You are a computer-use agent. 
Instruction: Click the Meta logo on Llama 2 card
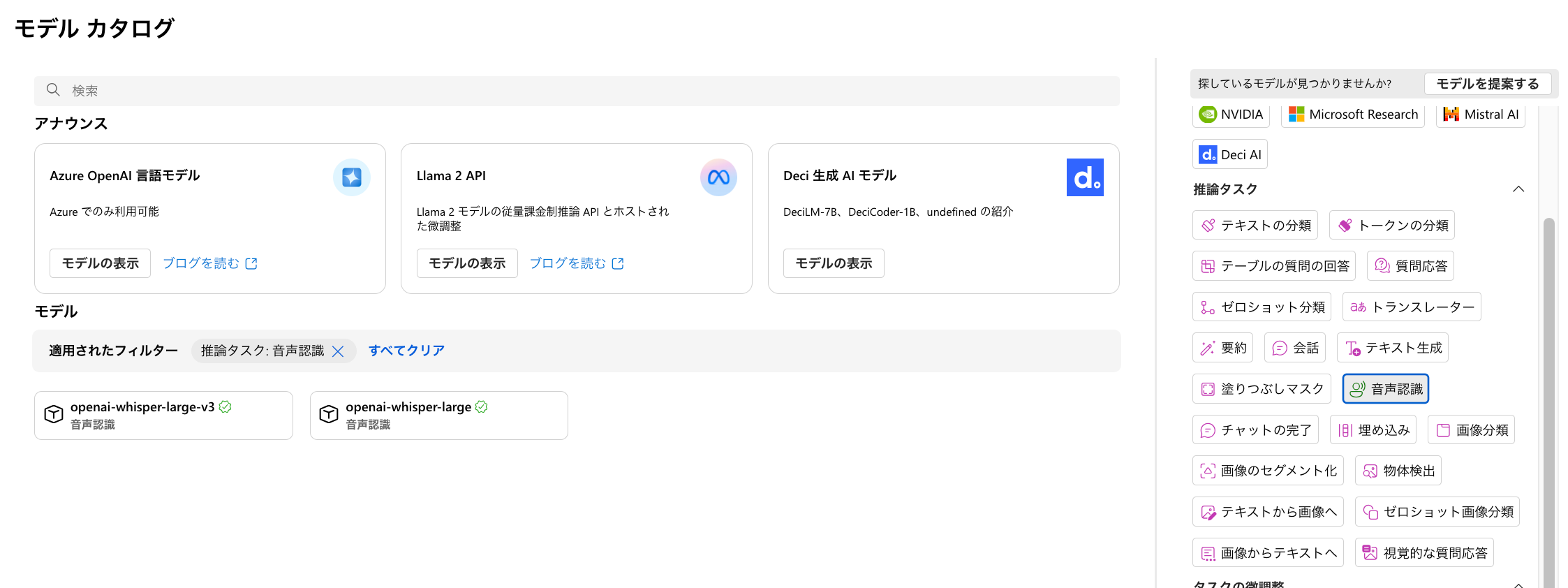718,177
